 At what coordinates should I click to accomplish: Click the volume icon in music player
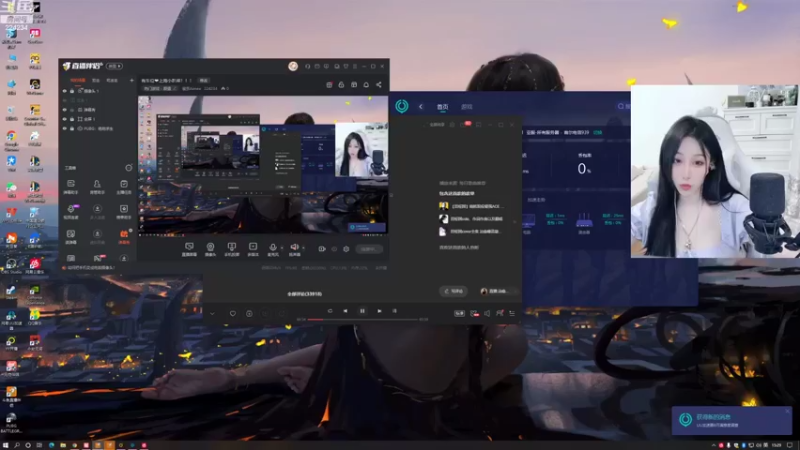point(487,313)
